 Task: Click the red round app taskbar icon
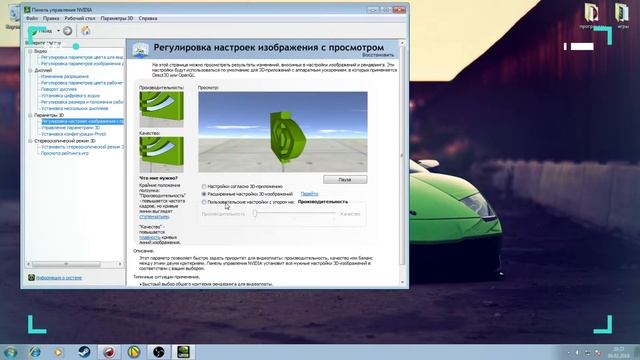109,351
